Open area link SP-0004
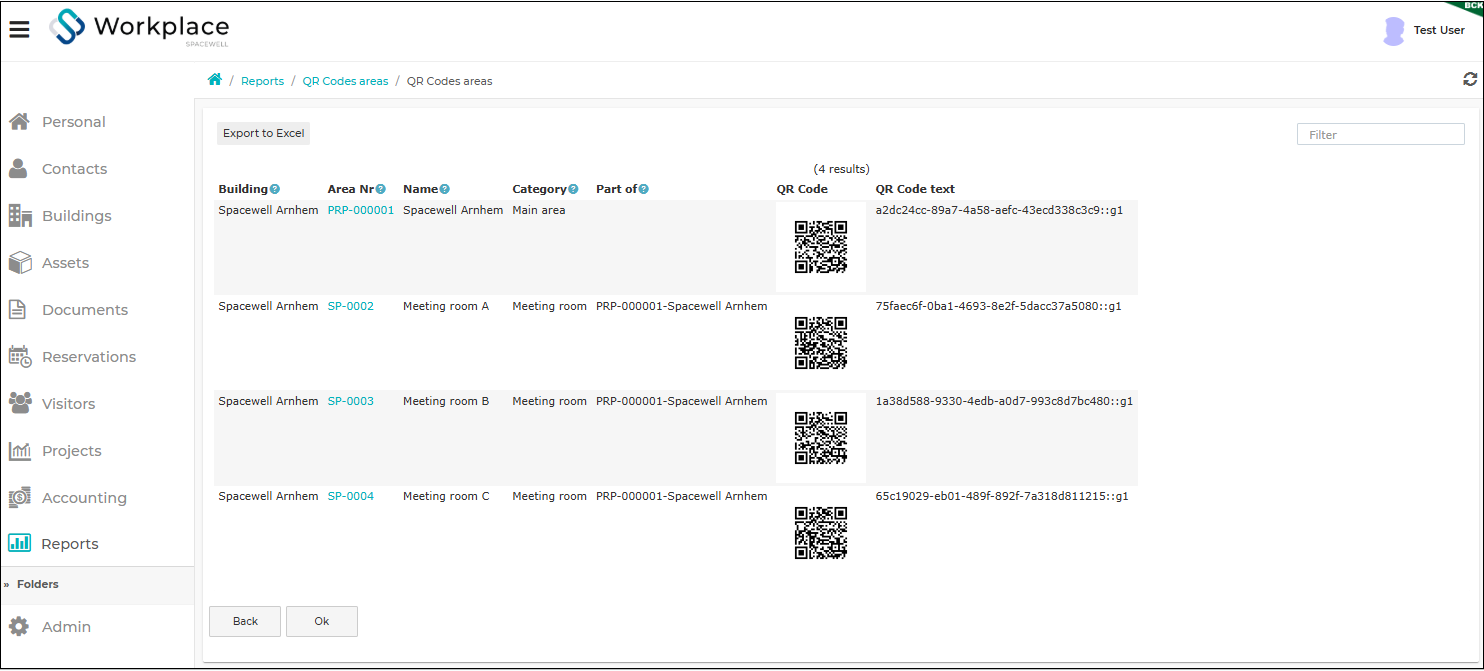This screenshot has width=1484, height=671. [351, 497]
